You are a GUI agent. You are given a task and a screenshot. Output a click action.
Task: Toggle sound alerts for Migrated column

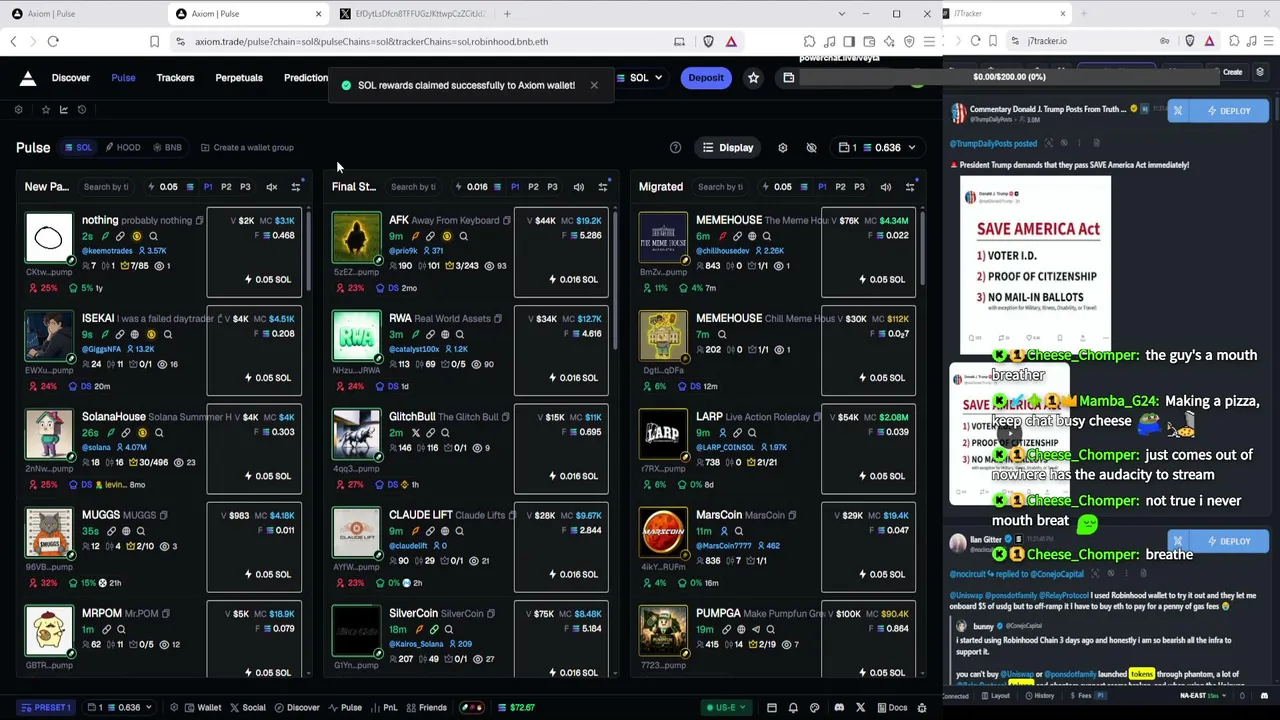coord(885,187)
